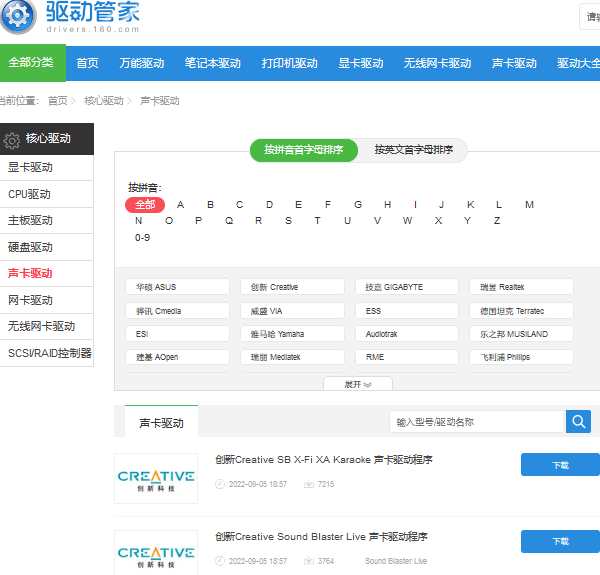
Task: Filter brands by 0-9
Action: point(142,238)
